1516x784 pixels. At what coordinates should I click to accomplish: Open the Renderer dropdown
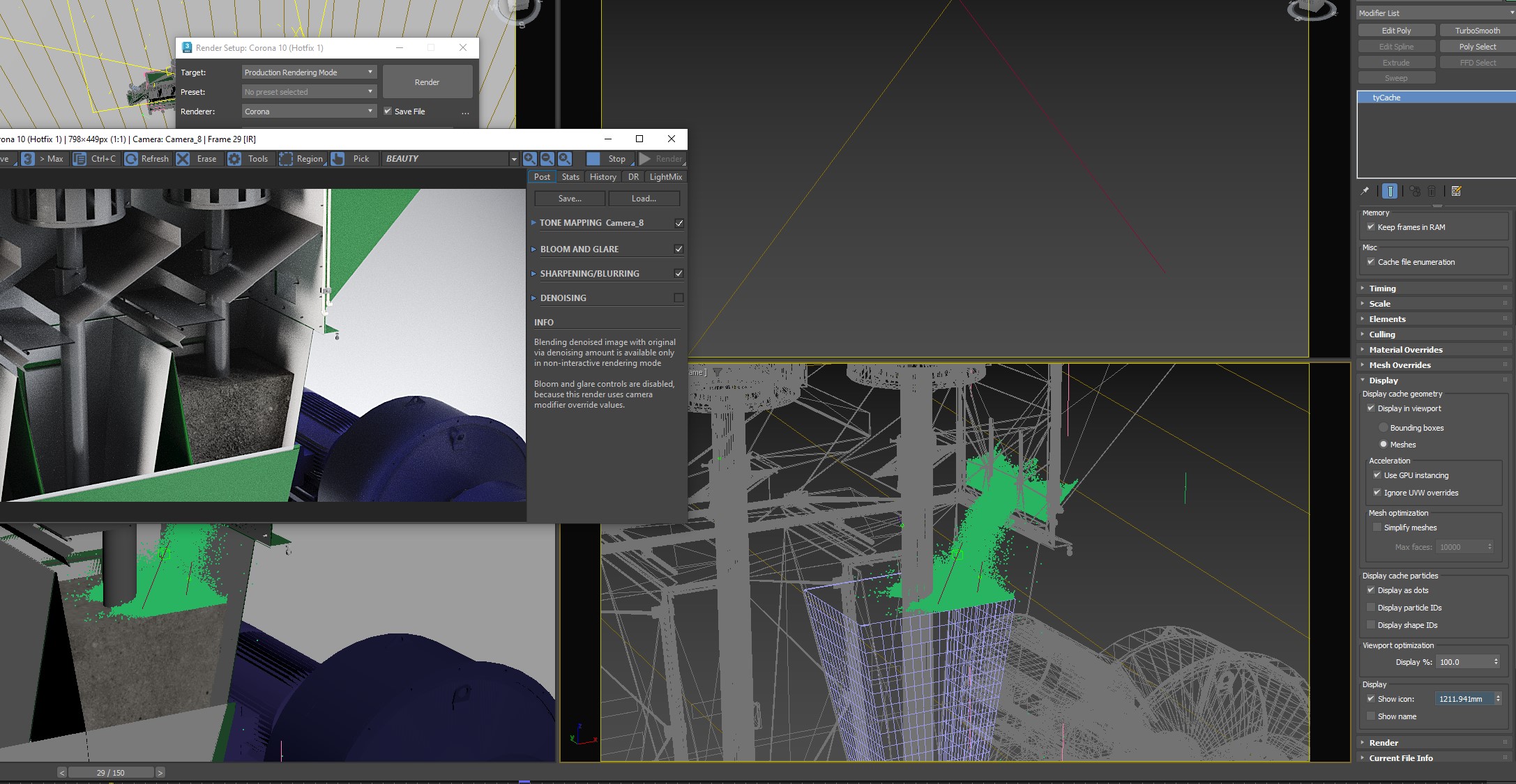[x=309, y=112]
